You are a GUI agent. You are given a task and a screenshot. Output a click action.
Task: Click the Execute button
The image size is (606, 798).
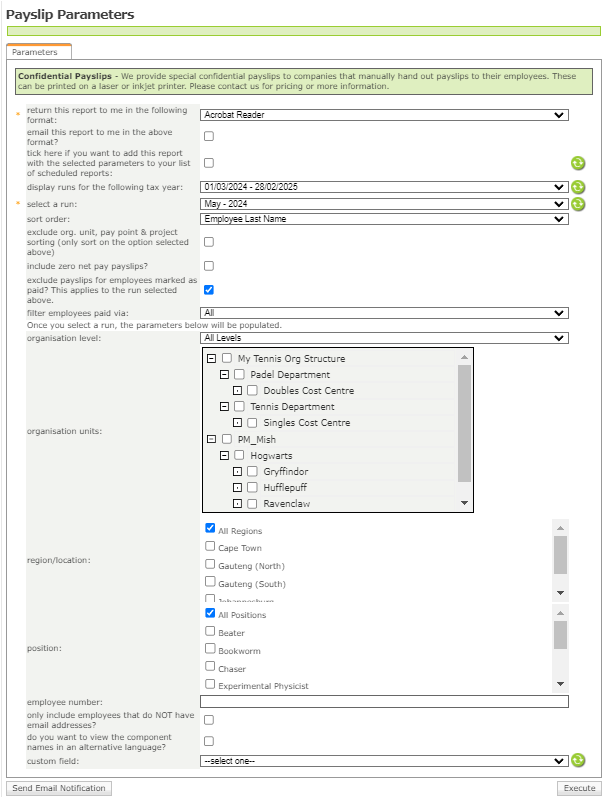[x=579, y=788]
